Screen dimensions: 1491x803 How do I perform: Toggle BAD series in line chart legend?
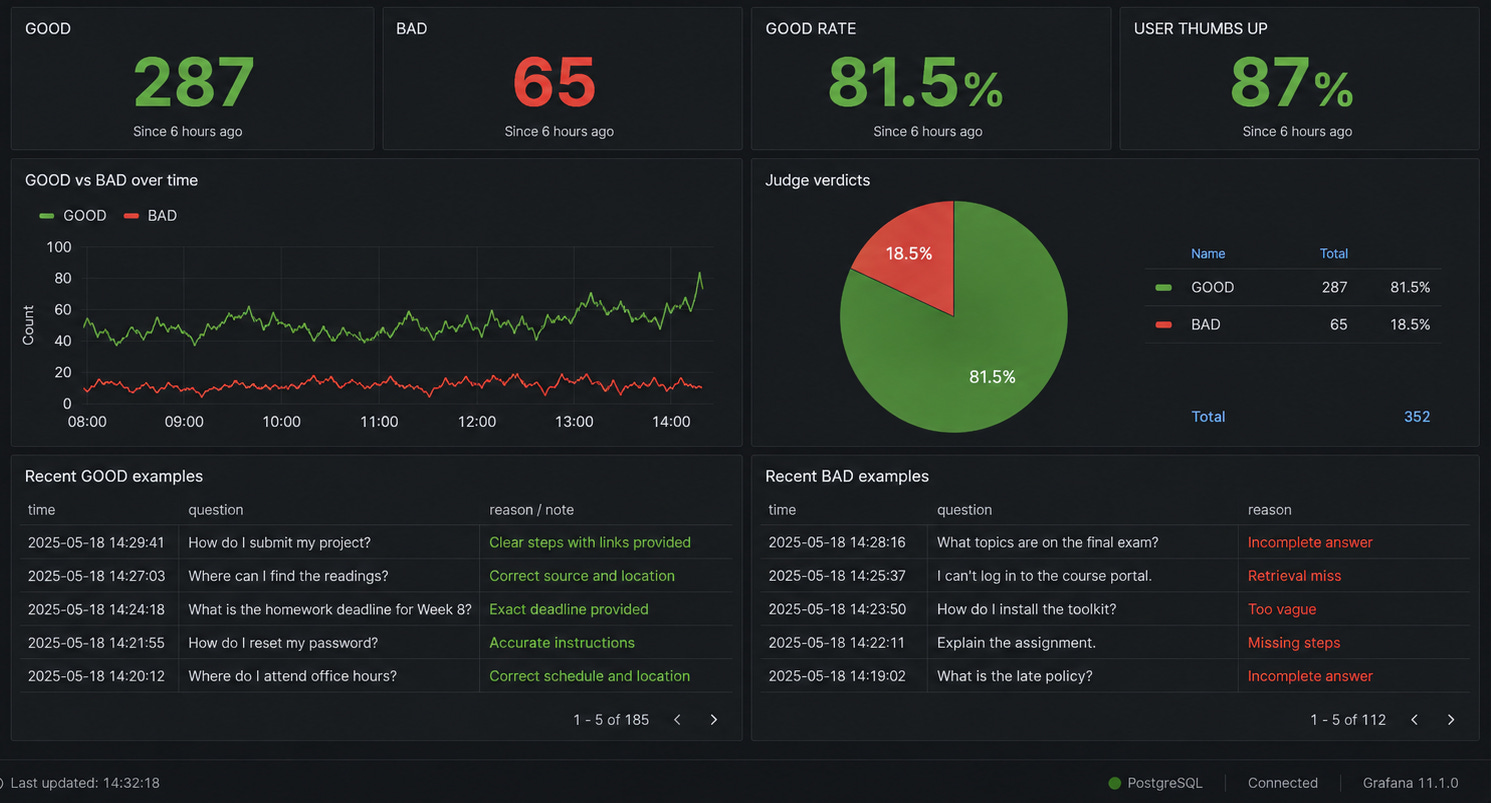click(150, 215)
